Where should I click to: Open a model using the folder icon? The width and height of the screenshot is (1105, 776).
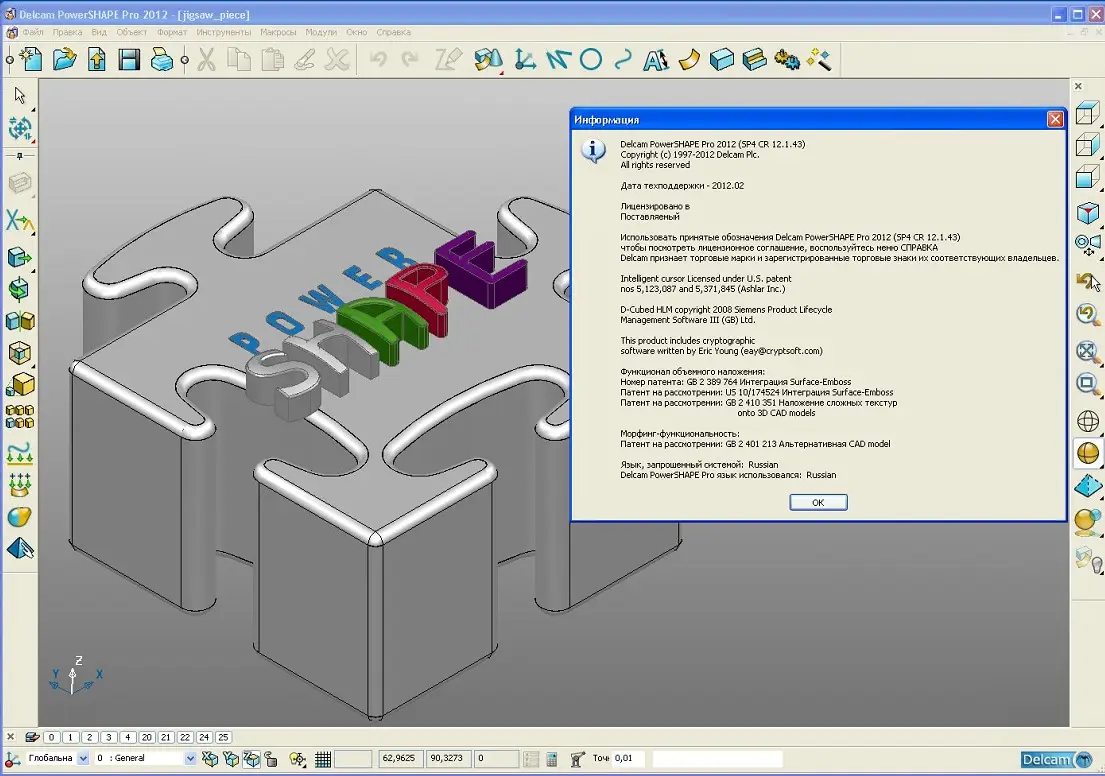pyautogui.click(x=64, y=59)
